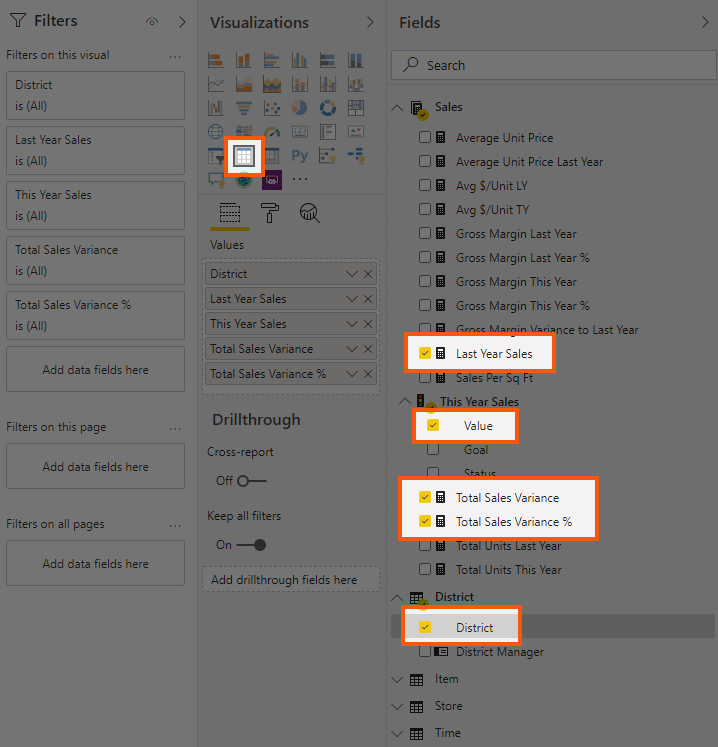Uncheck Value under This Year Sales
The height and width of the screenshot is (747, 718).
(433, 425)
